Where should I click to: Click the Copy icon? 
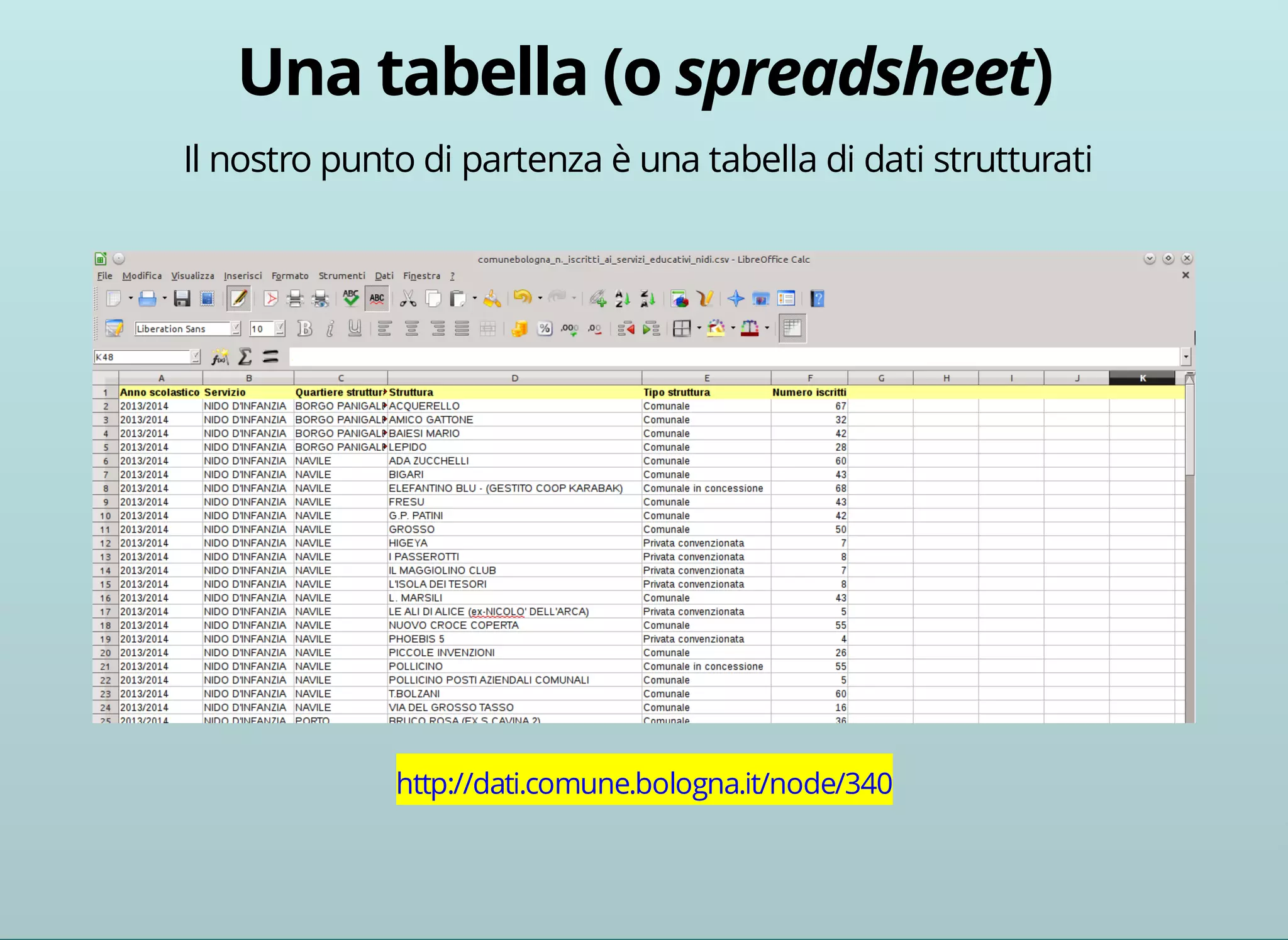pos(433,299)
